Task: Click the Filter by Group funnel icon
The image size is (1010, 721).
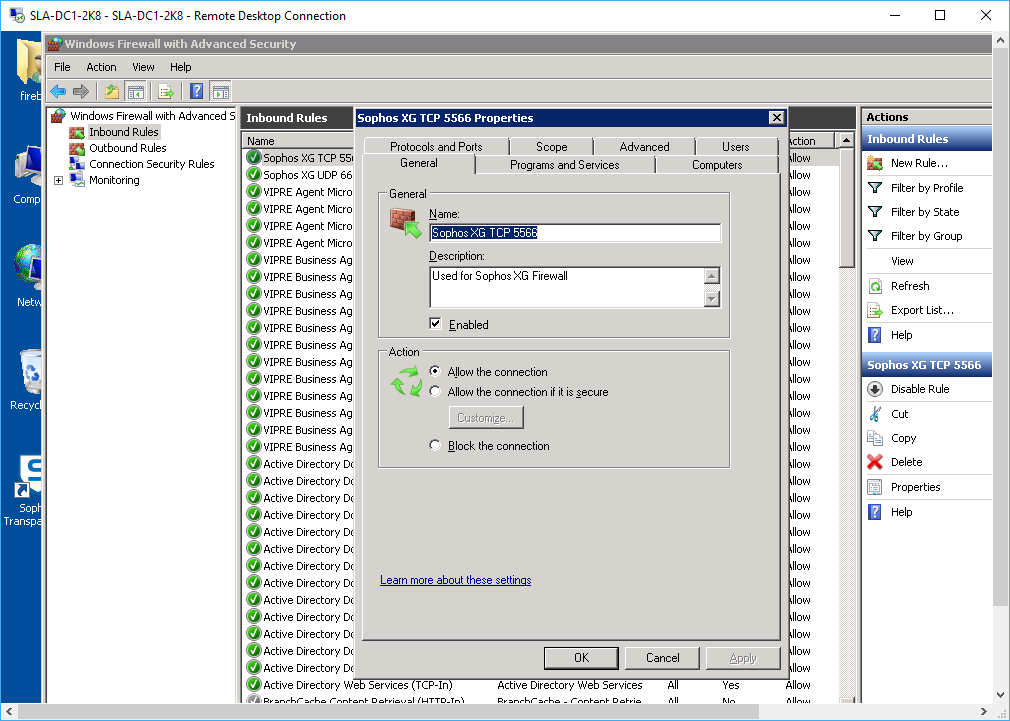Action: point(875,236)
